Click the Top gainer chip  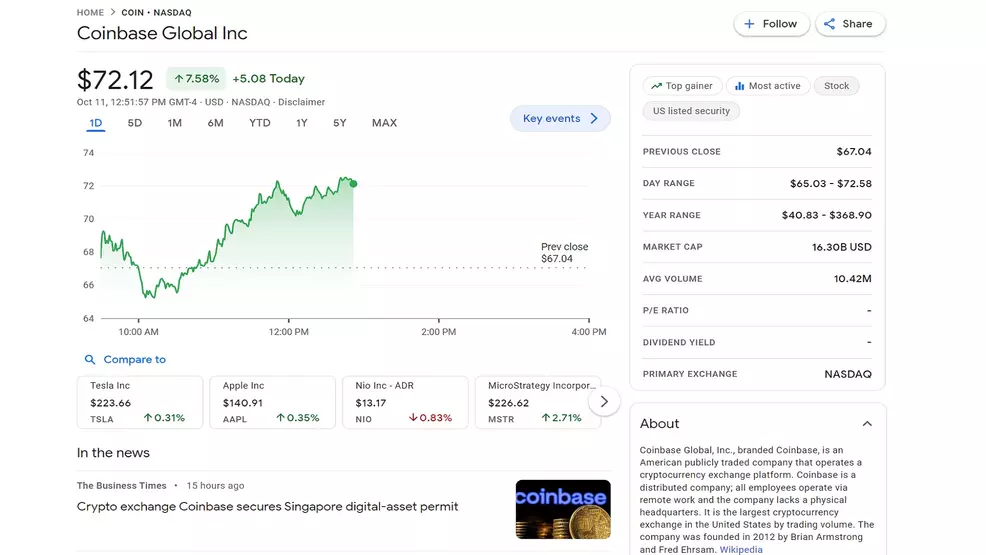(x=682, y=86)
